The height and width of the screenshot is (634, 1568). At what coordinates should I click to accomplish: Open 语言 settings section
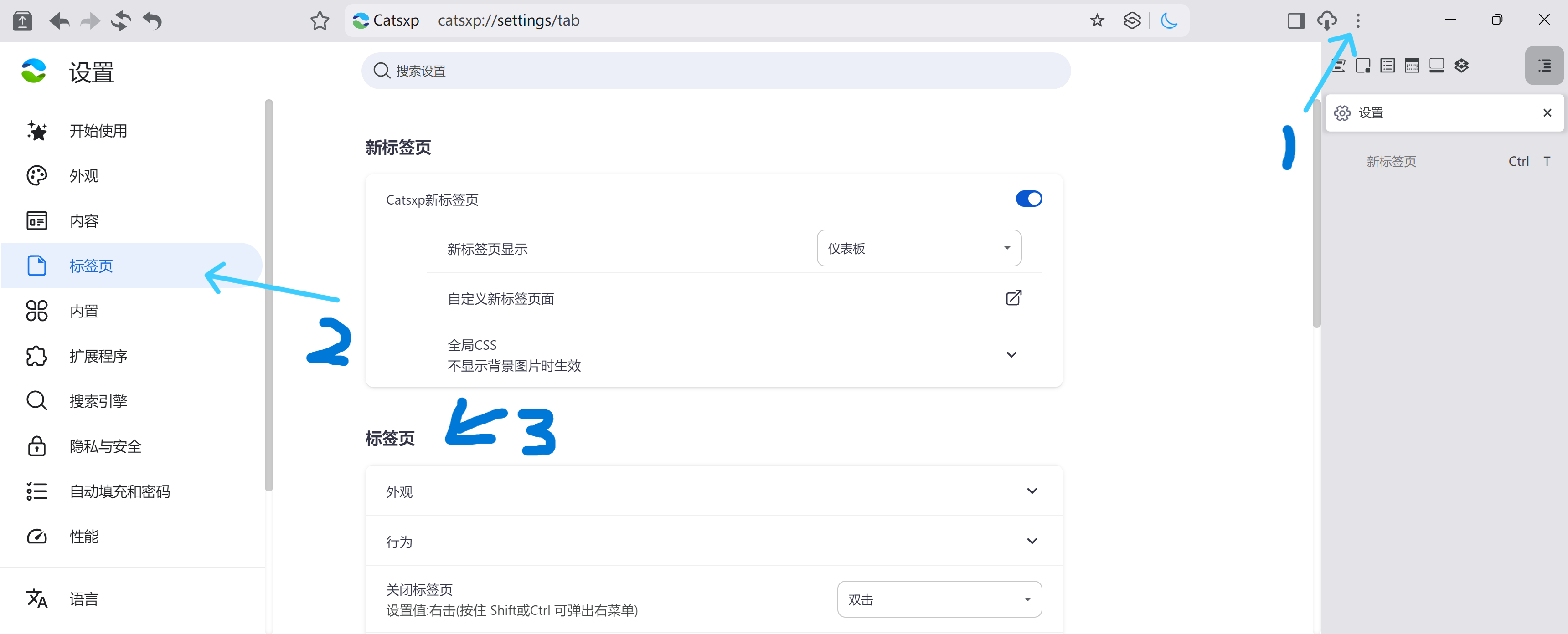point(132,599)
